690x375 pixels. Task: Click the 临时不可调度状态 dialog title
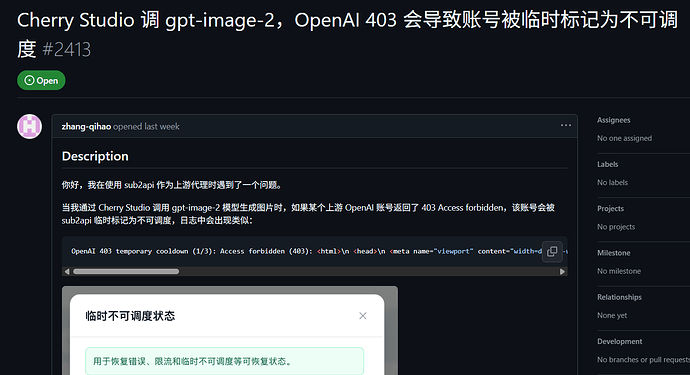click(x=130, y=316)
